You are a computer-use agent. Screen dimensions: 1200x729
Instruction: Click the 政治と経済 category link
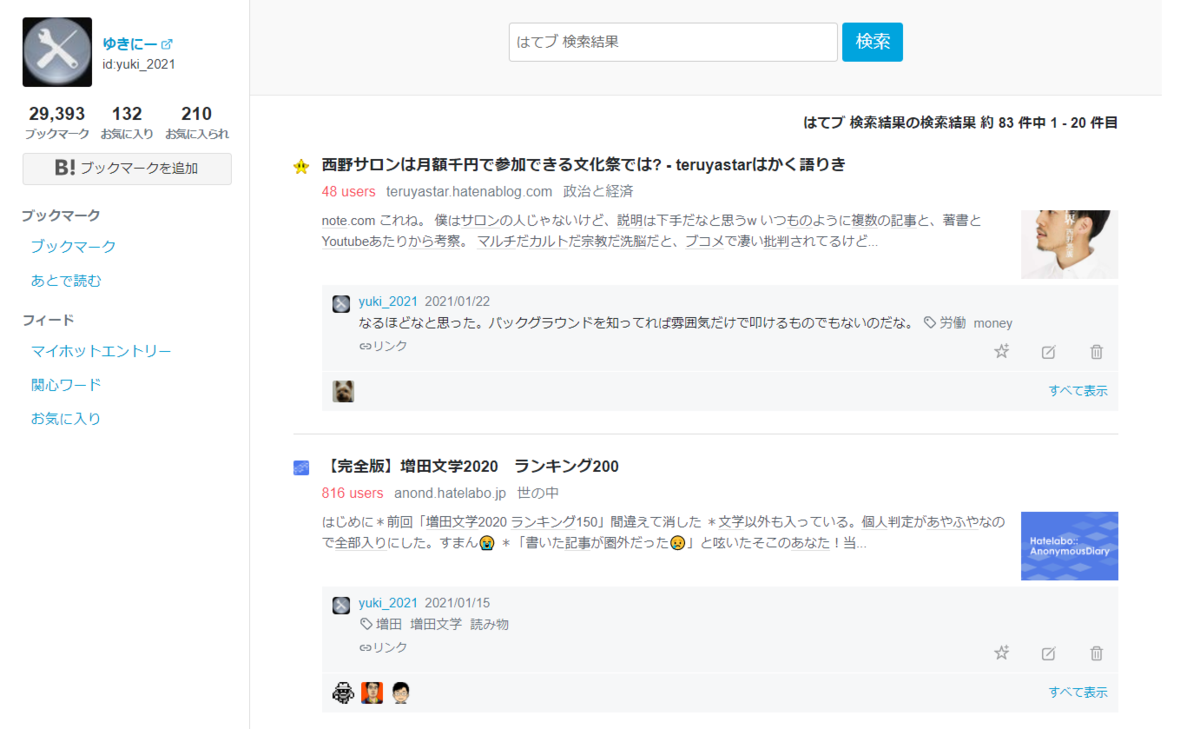598,191
